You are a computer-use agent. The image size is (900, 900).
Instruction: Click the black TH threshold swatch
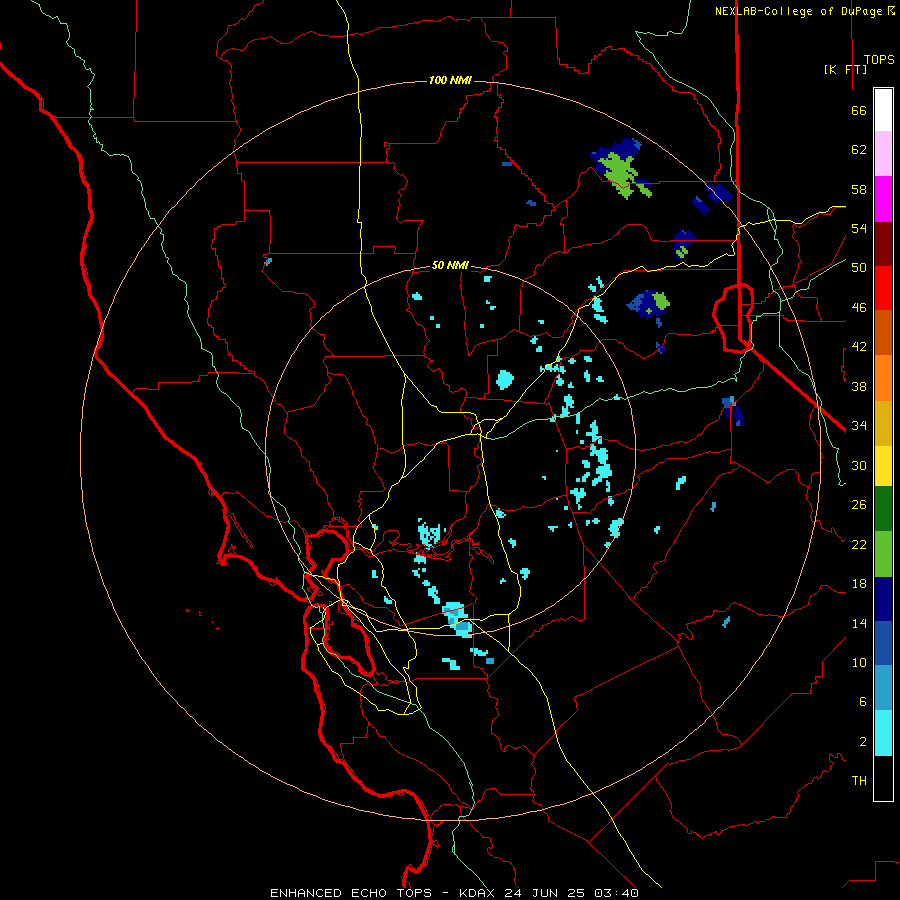point(883,778)
